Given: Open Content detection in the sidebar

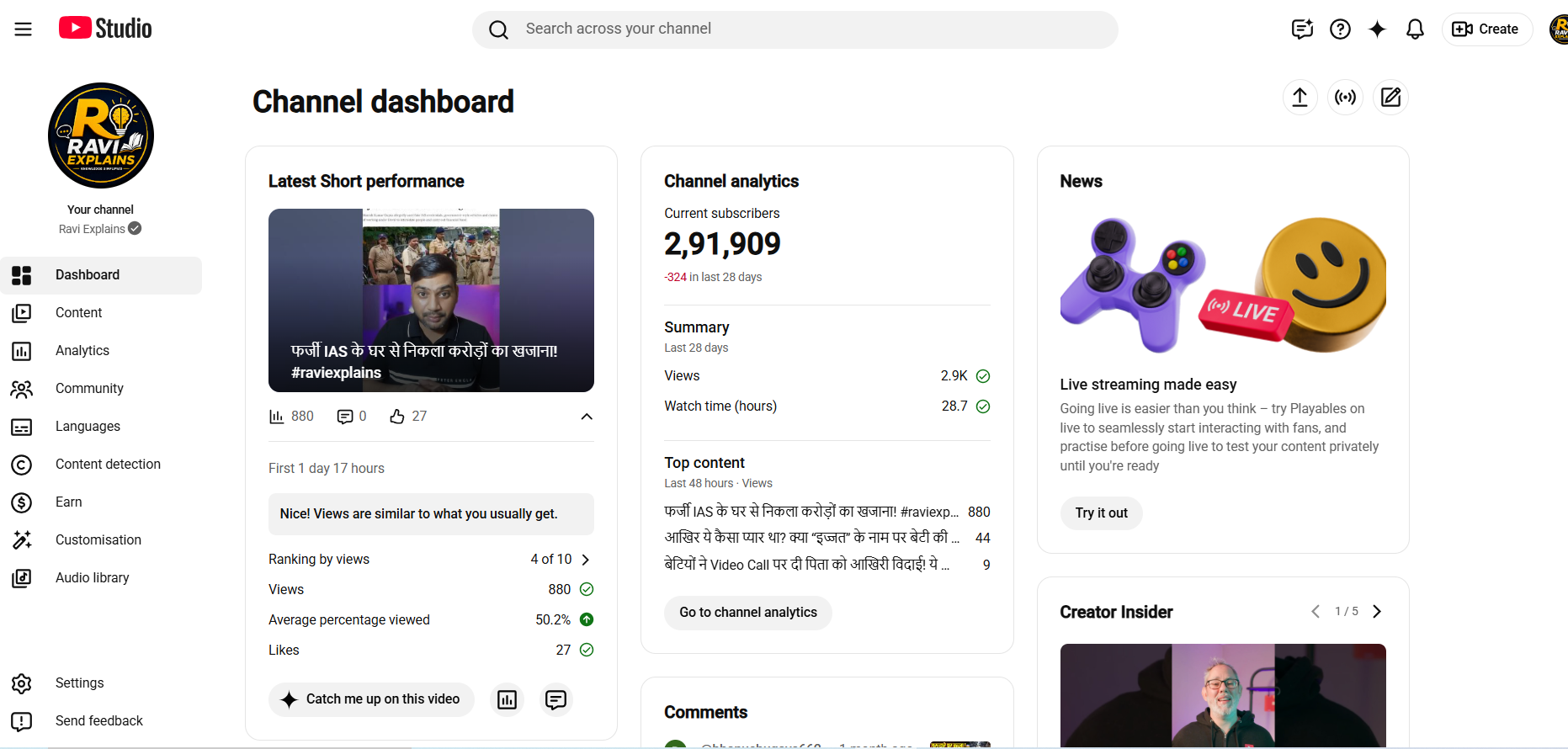Looking at the screenshot, I should click(x=101, y=465).
